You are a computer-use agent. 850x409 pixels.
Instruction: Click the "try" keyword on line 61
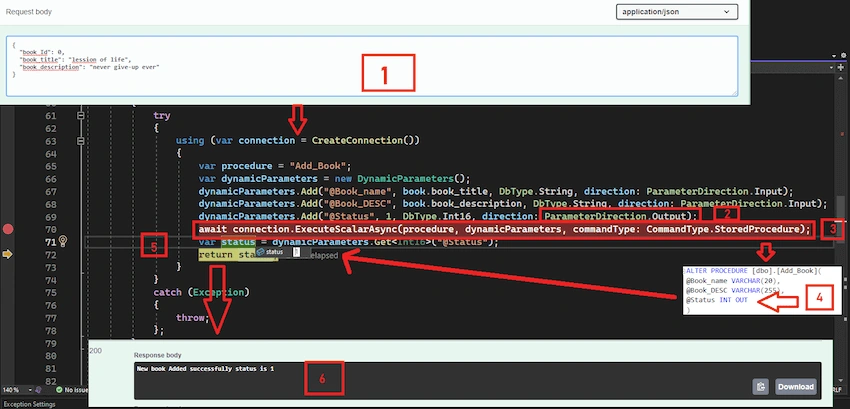[162, 116]
